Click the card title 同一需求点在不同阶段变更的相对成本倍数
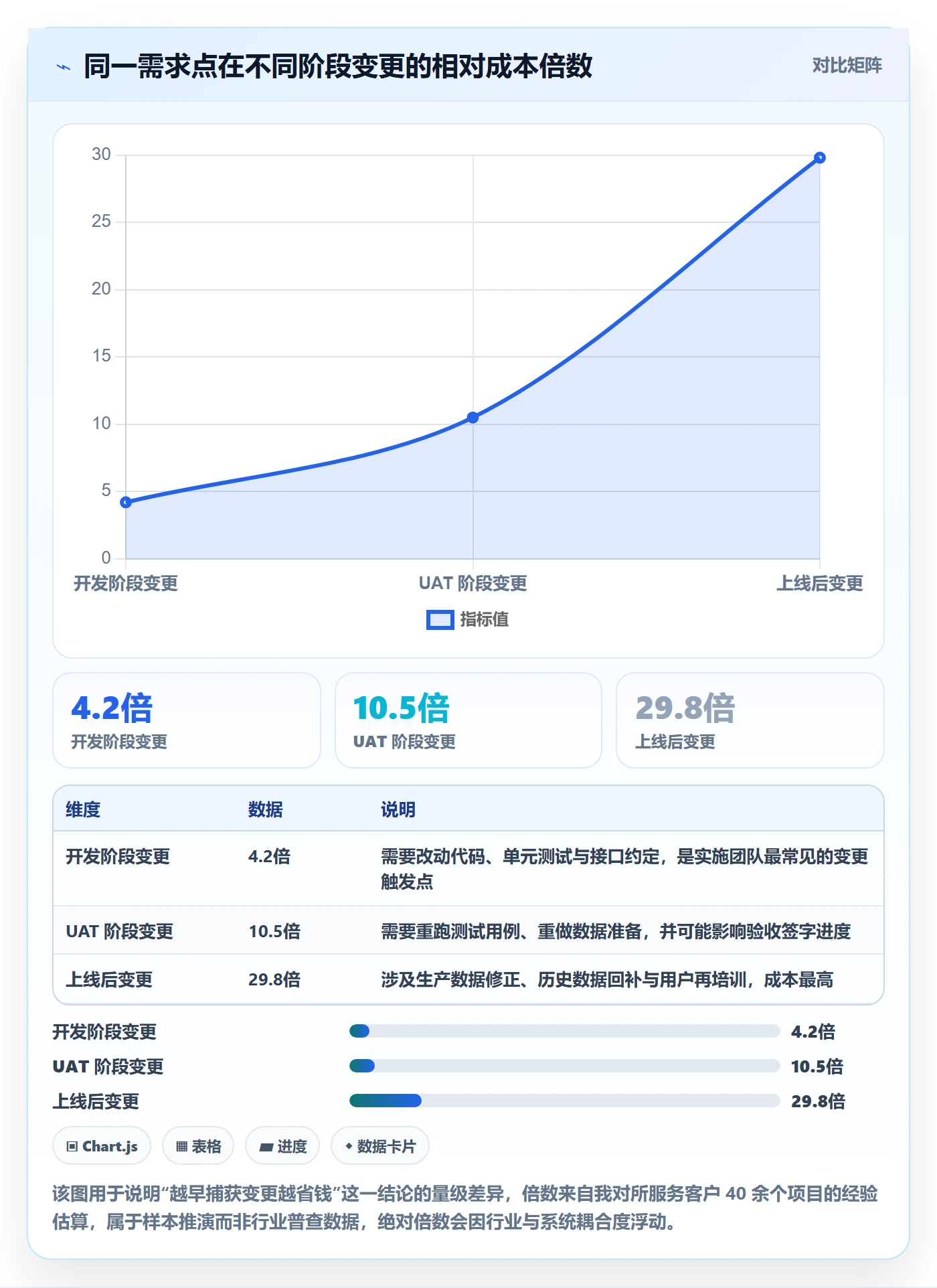 pos(338,66)
